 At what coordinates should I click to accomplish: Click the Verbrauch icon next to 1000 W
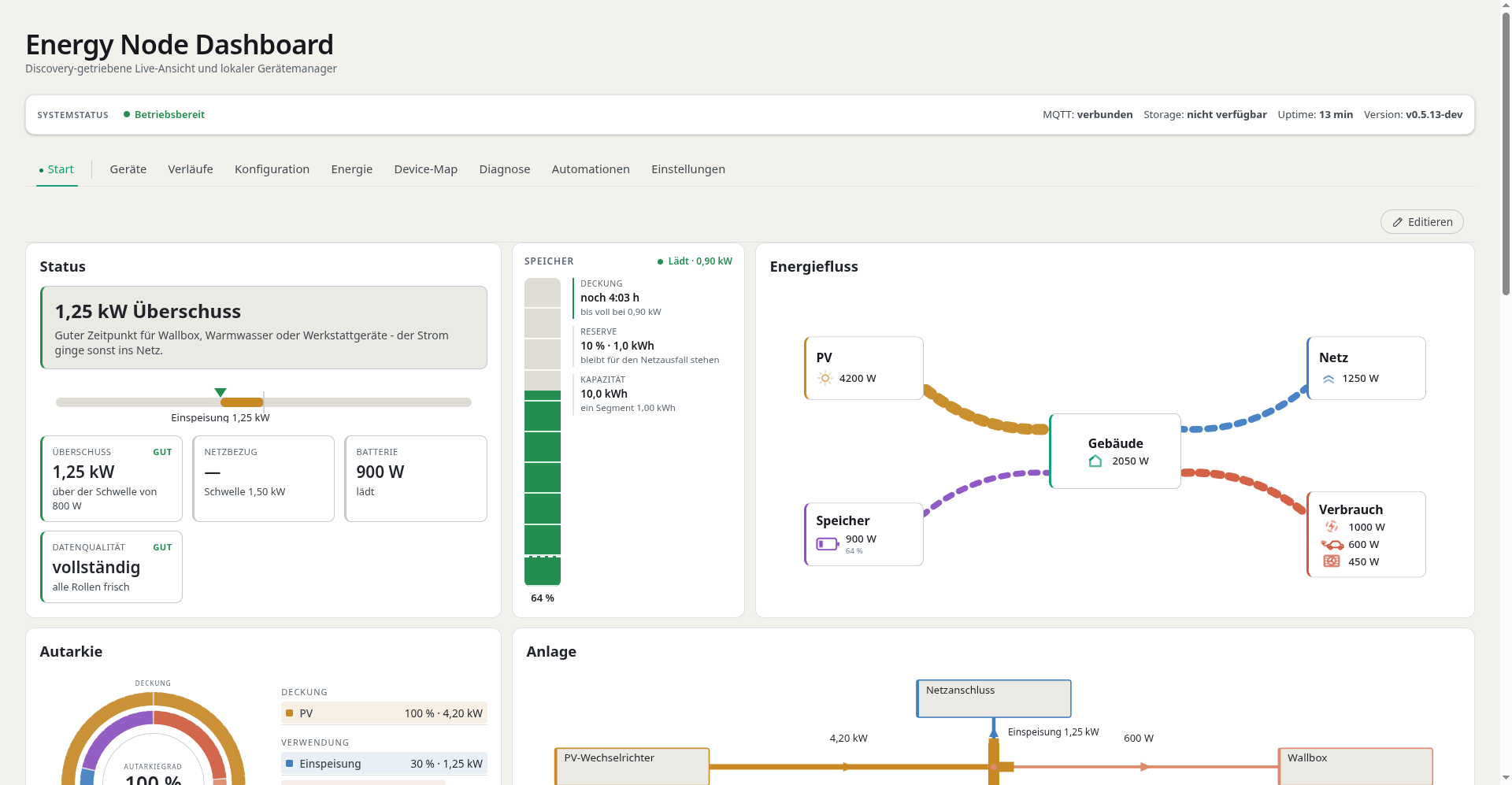click(1332, 527)
